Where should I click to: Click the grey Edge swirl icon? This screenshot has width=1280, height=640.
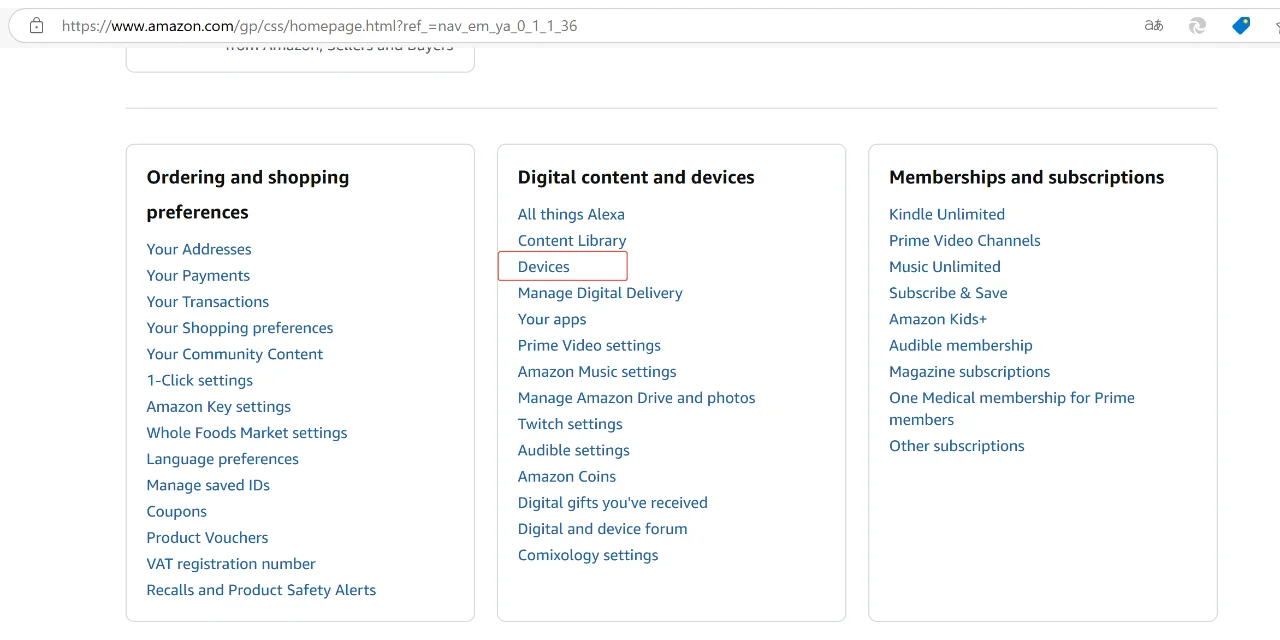(x=1197, y=26)
